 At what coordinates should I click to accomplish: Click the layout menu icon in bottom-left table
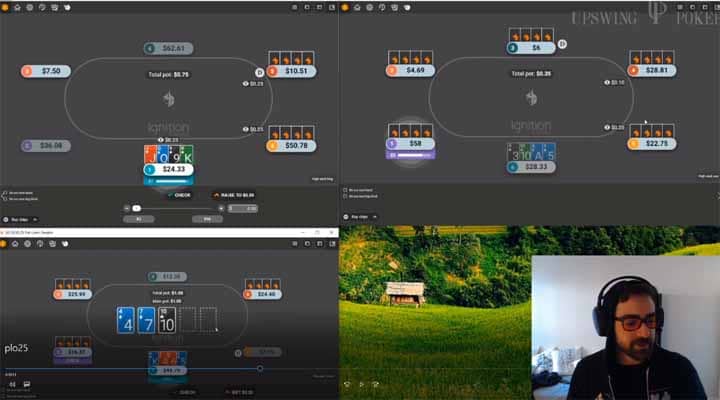click(x=295, y=244)
